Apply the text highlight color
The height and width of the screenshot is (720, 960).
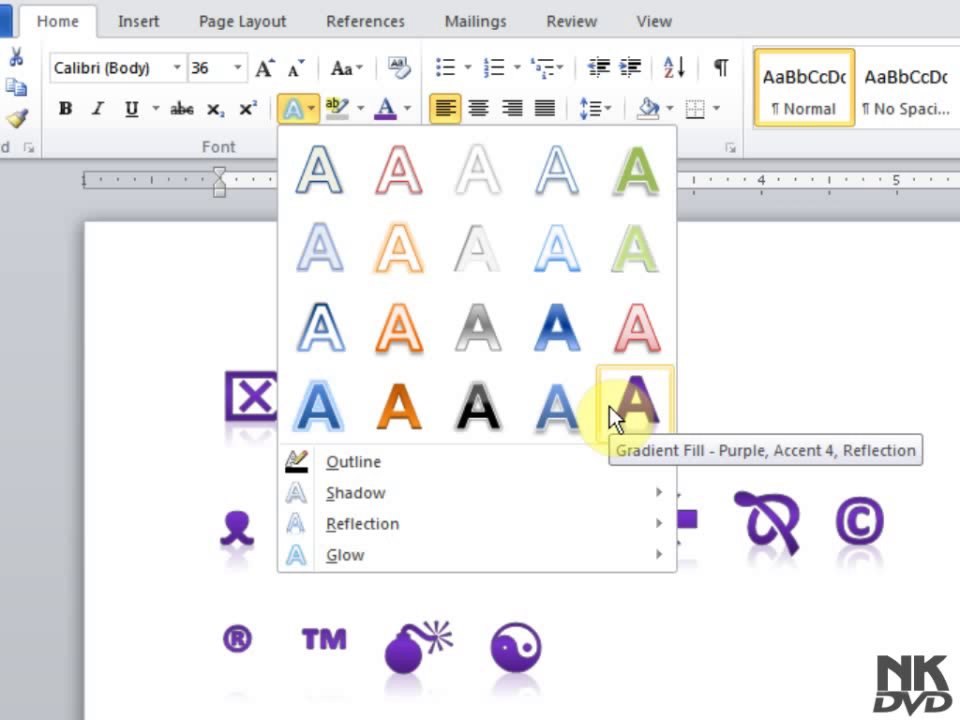pyautogui.click(x=337, y=108)
